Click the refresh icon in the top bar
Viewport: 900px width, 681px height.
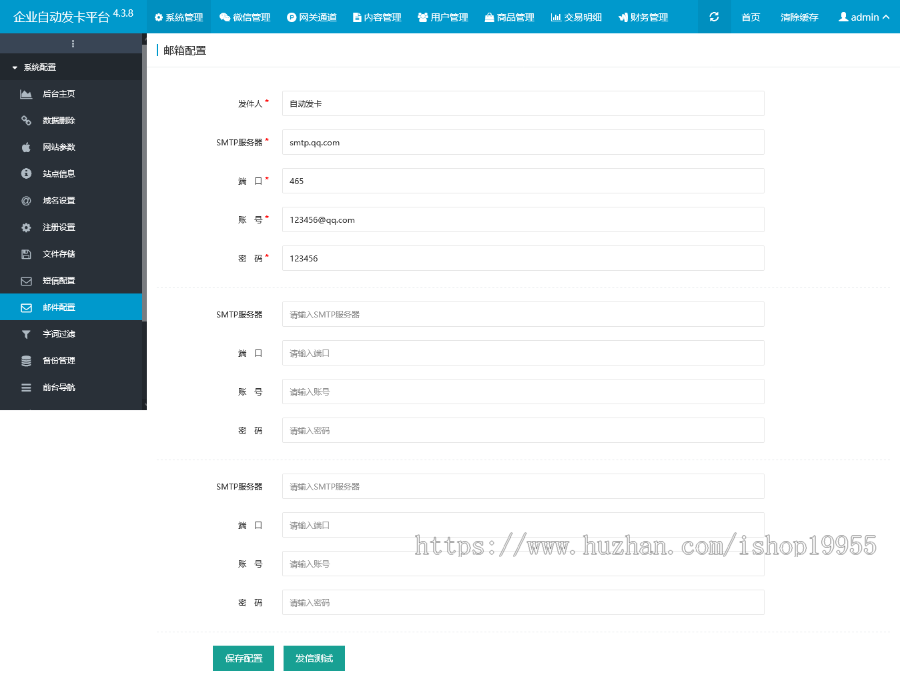point(714,17)
